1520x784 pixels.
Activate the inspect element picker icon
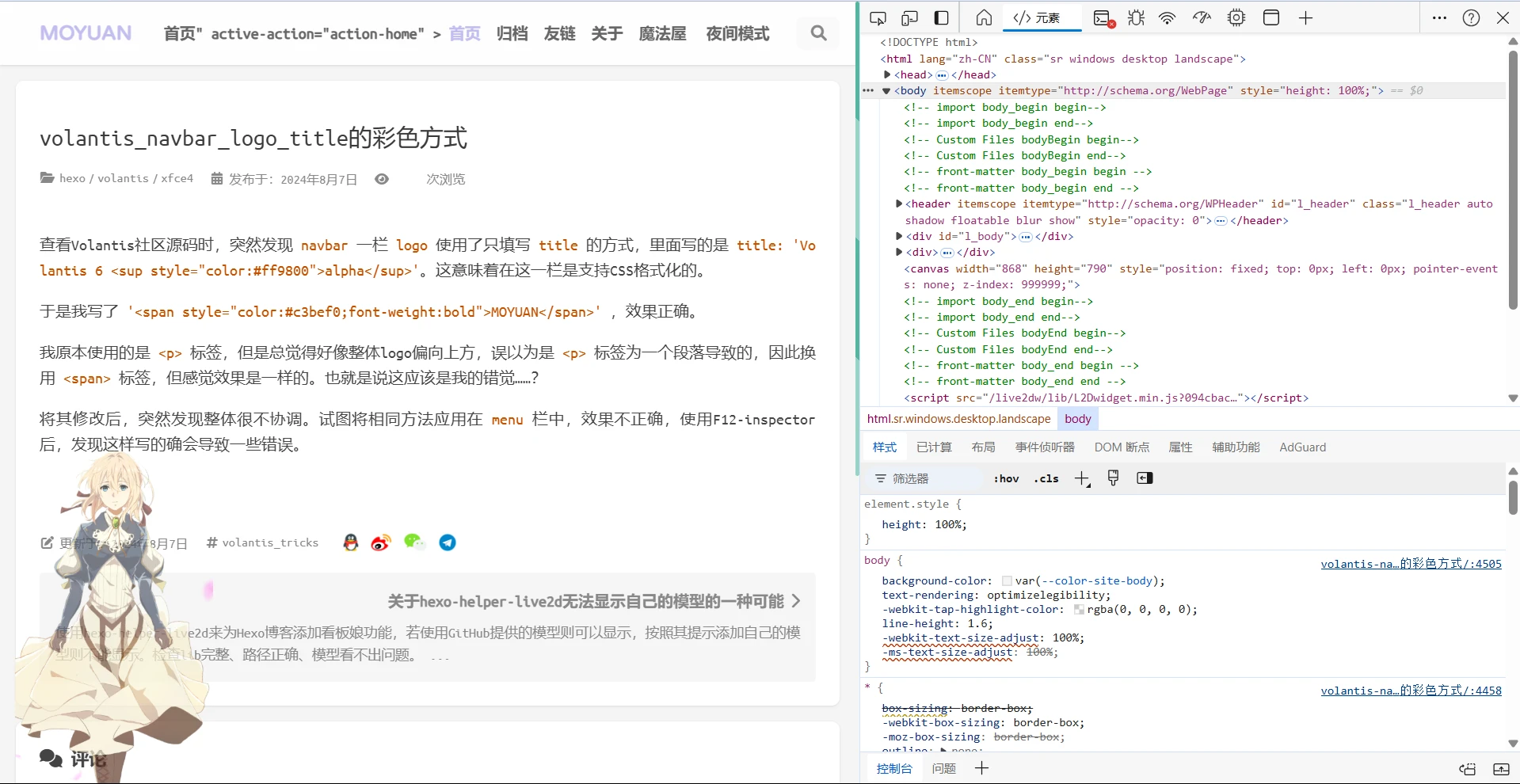[x=878, y=18]
